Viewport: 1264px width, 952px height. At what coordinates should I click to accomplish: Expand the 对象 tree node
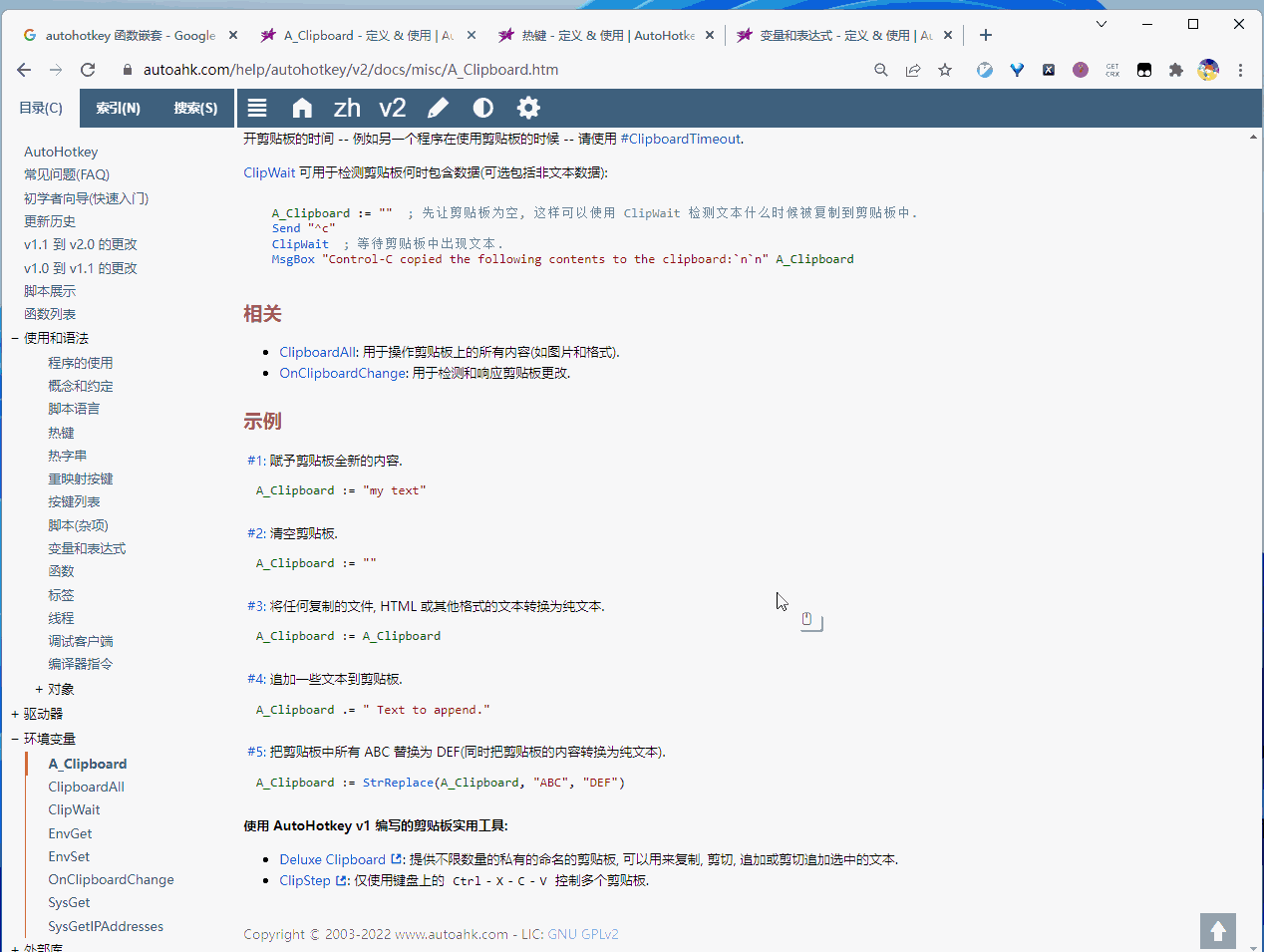tap(39, 689)
